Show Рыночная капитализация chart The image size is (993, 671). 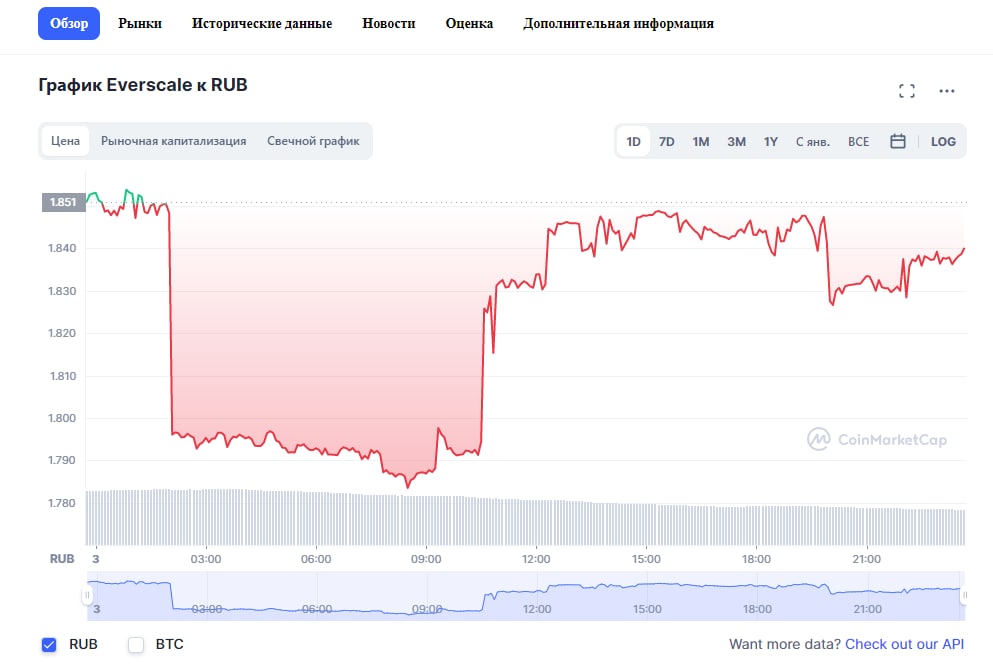pyautogui.click(x=173, y=141)
